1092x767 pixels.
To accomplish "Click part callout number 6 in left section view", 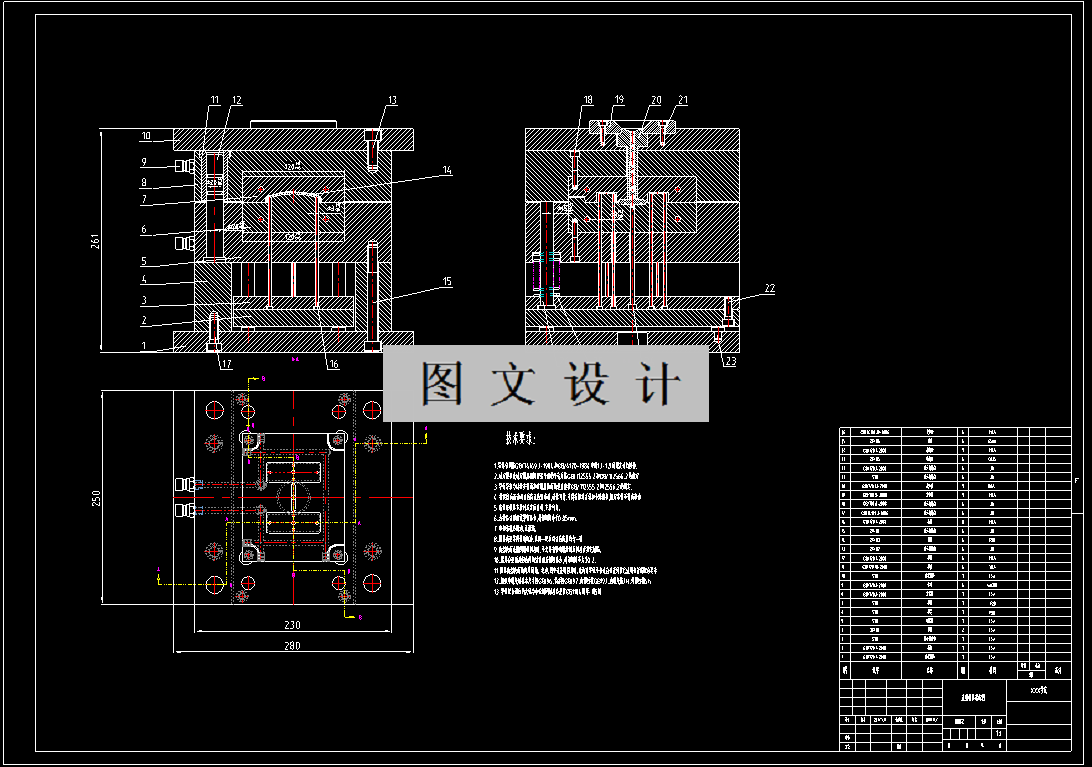I will [x=144, y=229].
